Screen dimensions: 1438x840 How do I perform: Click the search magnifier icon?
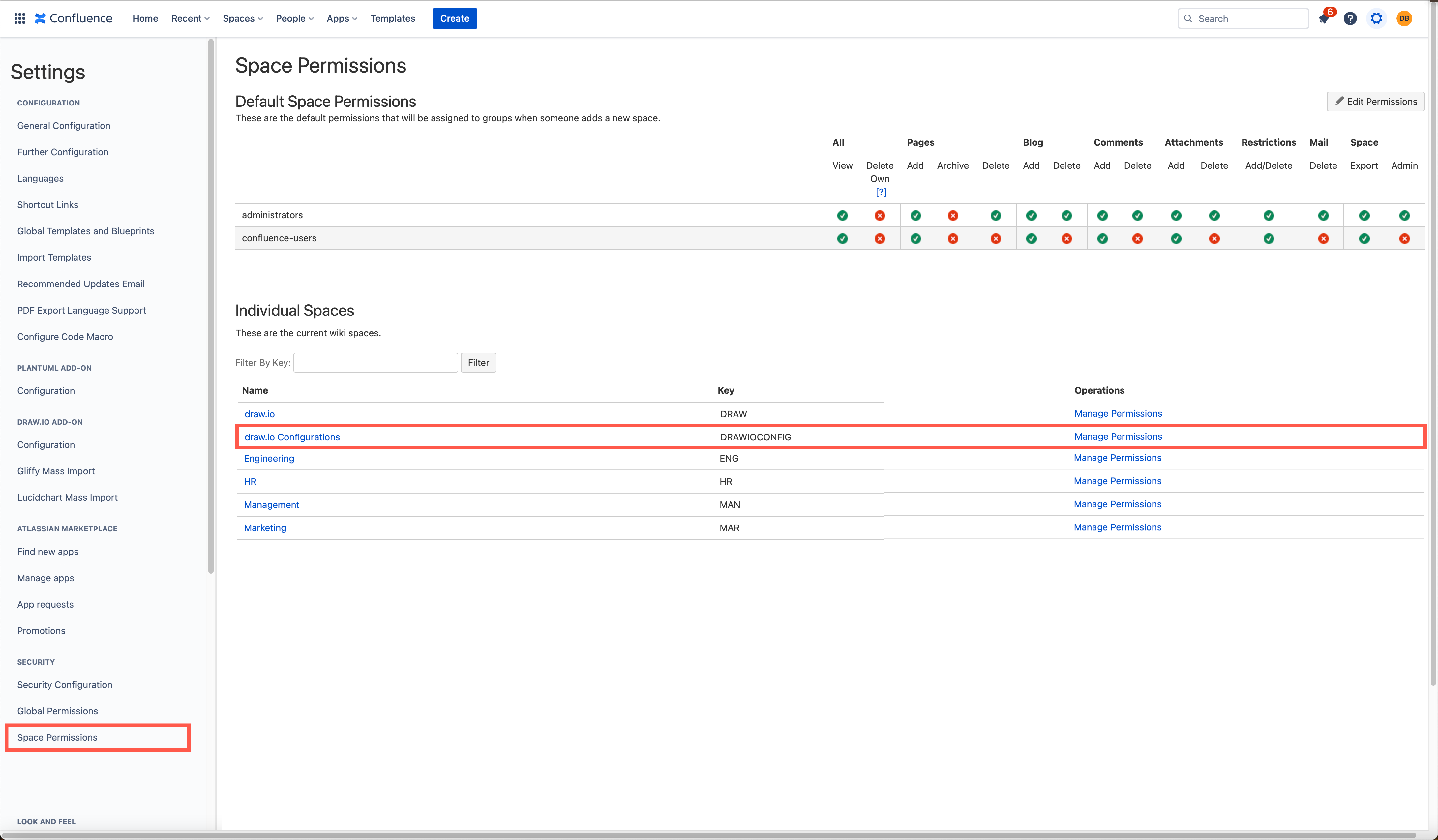coord(1188,18)
